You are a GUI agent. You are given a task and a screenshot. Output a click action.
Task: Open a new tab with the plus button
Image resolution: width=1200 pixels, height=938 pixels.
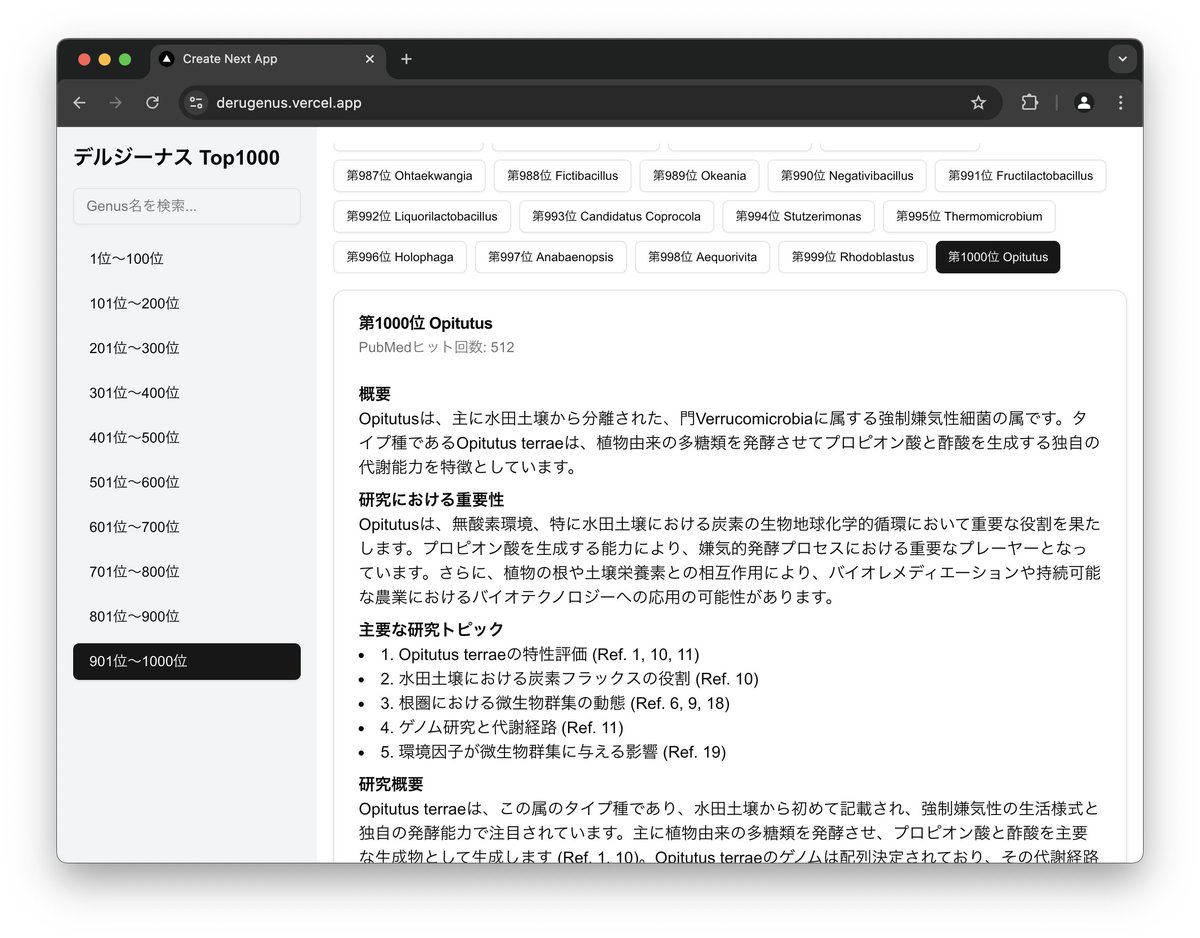click(406, 59)
